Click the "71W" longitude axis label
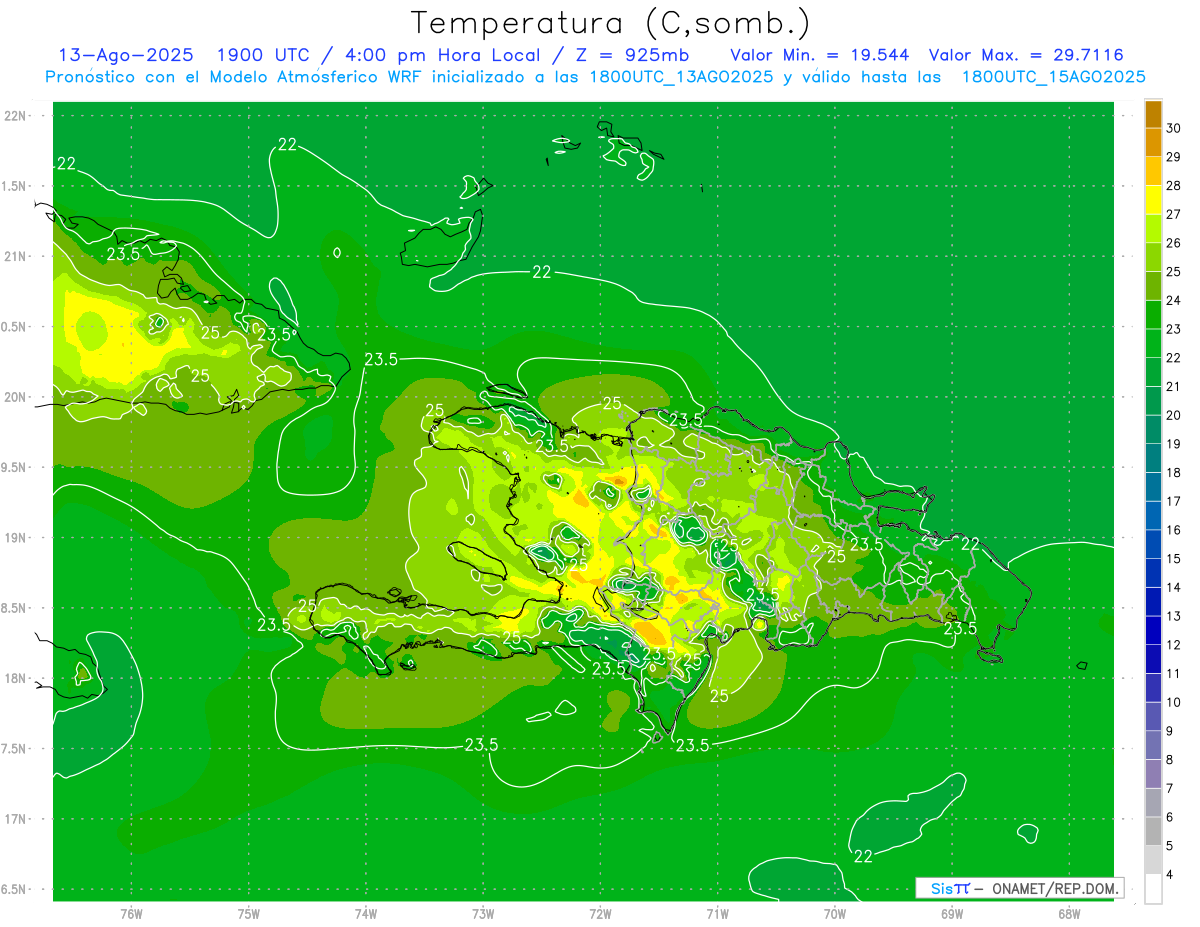Viewport: 1200px width, 927px height. point(717,913)
